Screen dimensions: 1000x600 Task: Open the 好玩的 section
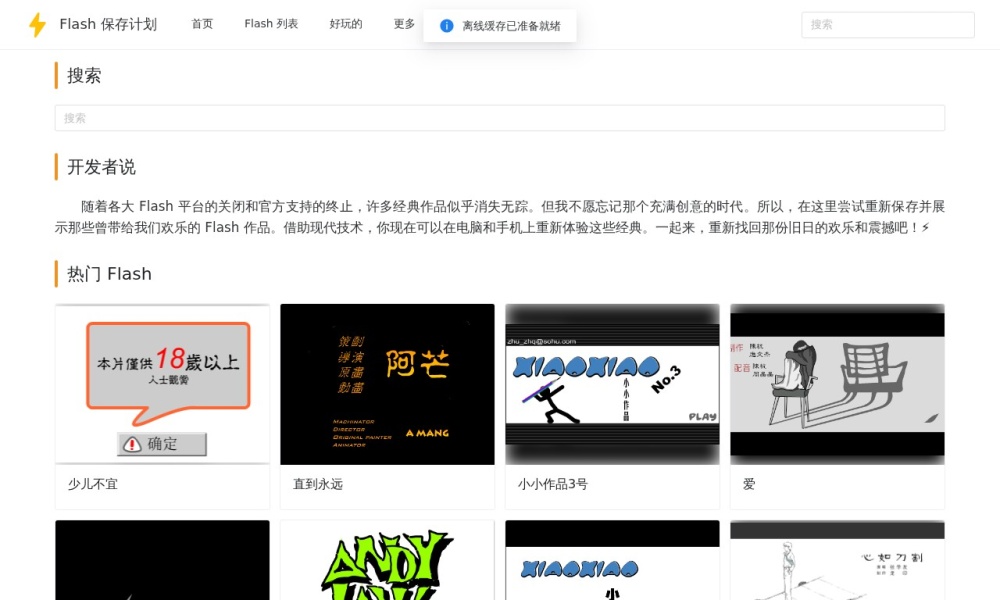tap(345, 24)
